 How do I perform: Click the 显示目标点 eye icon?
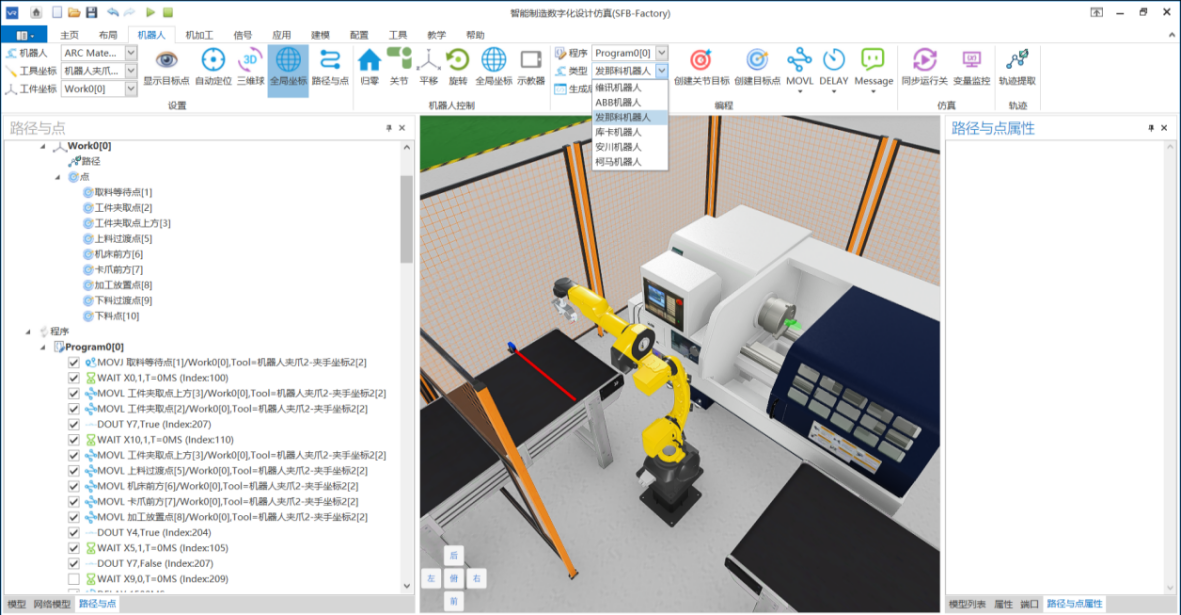[x=166, y=60]
